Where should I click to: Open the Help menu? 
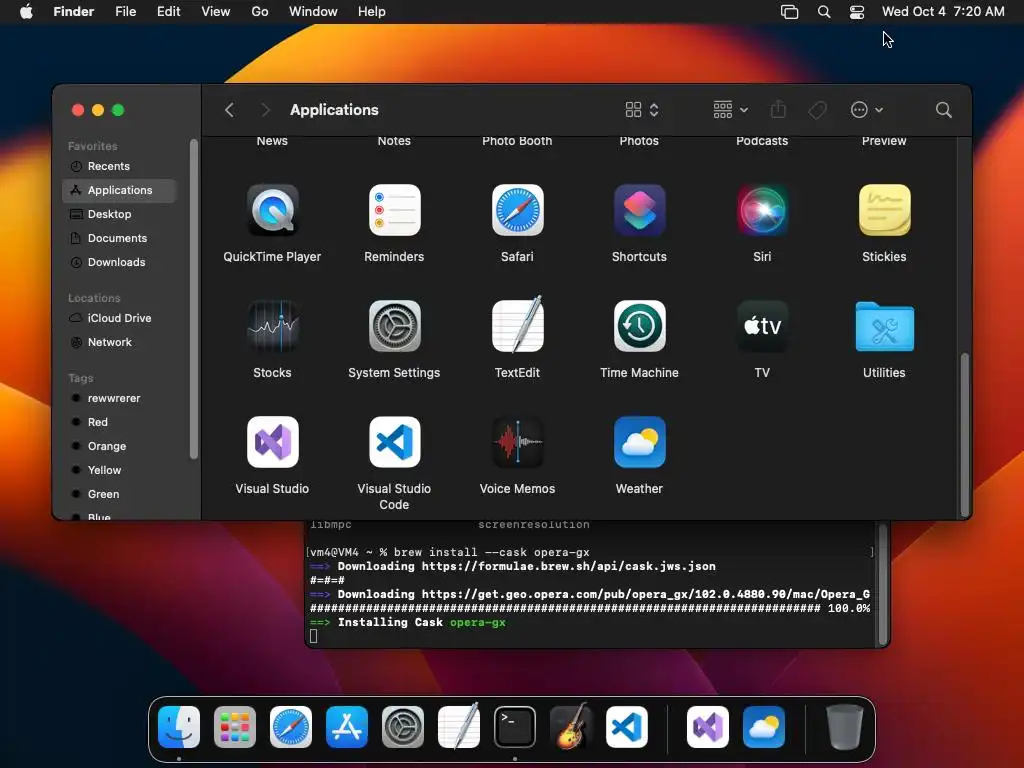click(372, 12)
